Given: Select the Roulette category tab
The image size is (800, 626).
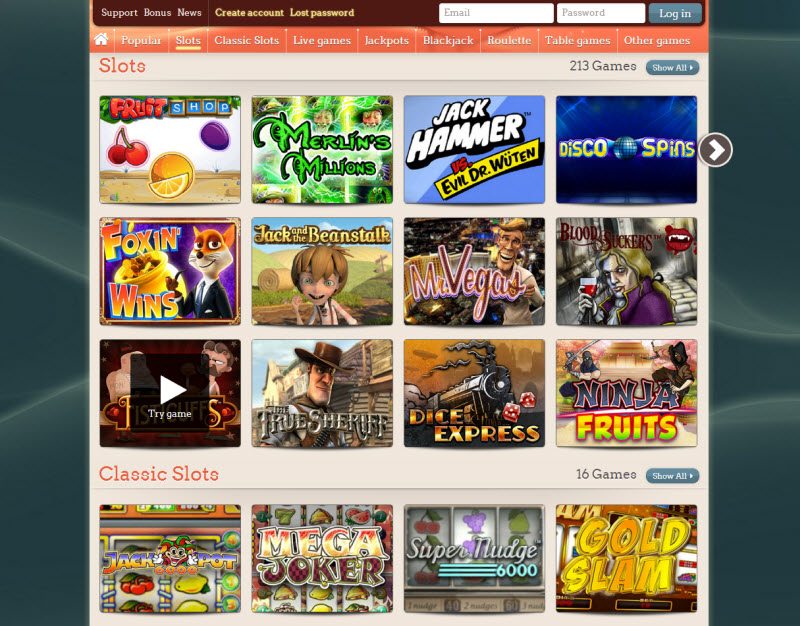Looking at the screenshot, I should 509,40.
